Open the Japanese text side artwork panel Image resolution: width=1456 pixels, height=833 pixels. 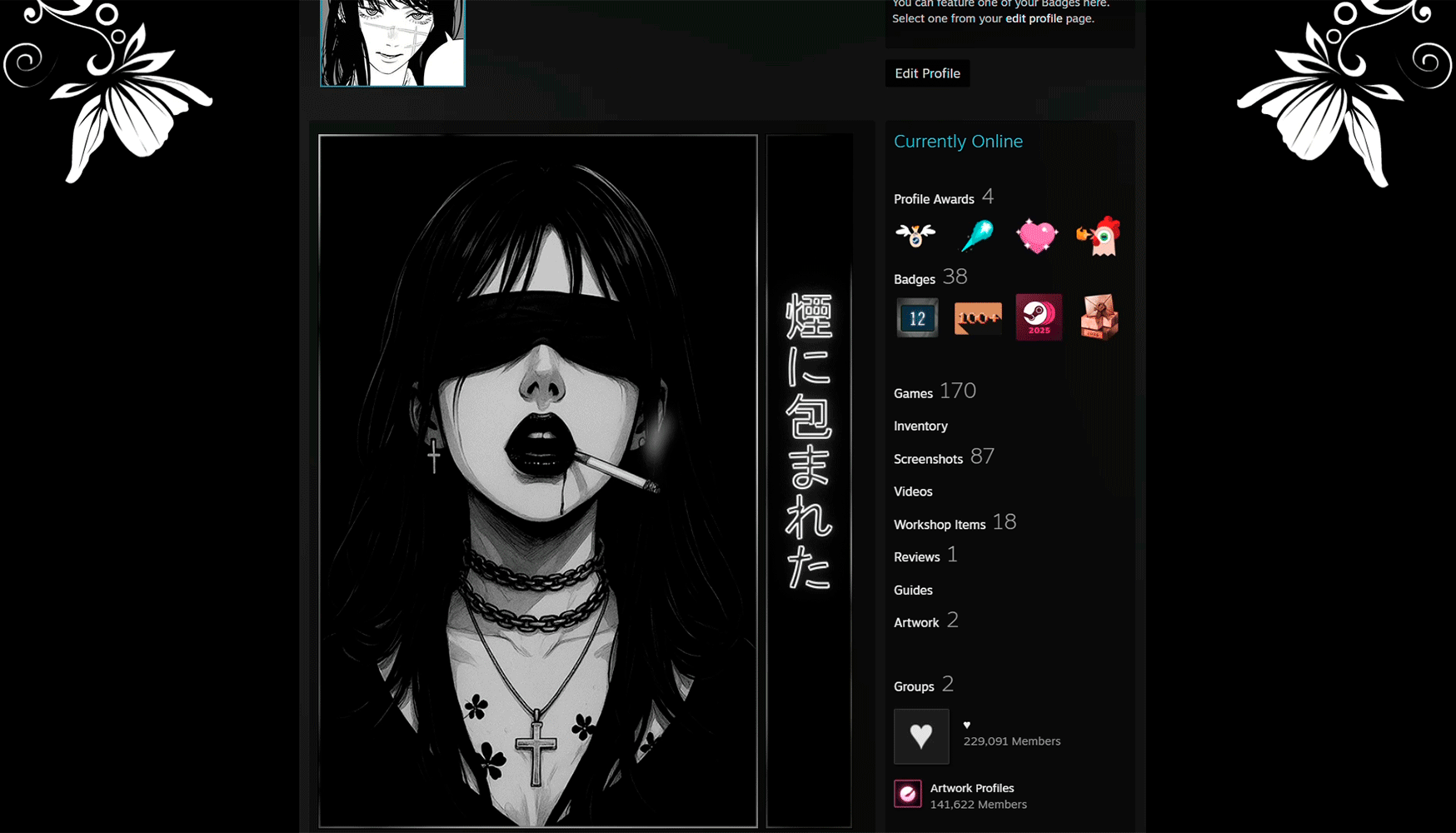point(809,481)
